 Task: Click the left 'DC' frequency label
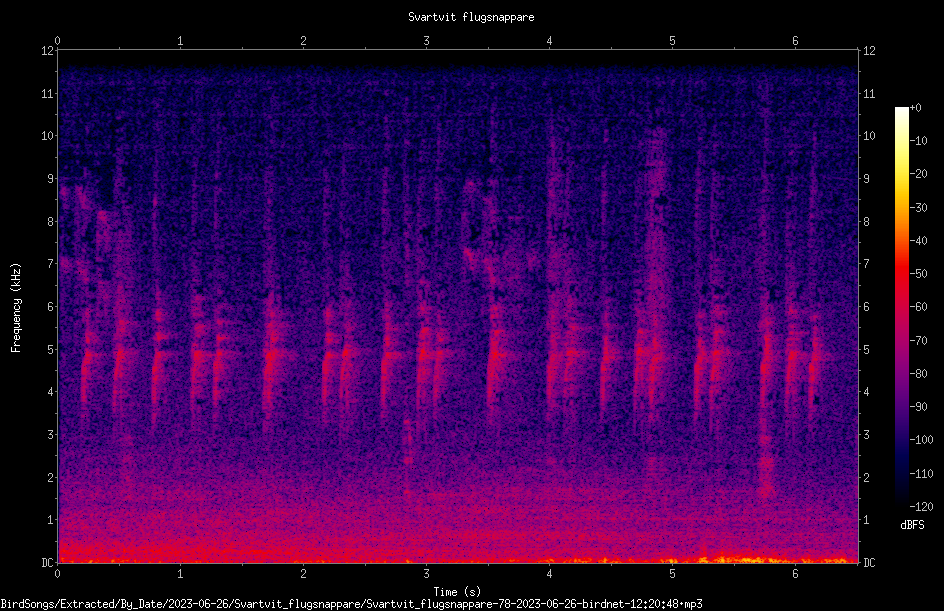coord(47,562)
